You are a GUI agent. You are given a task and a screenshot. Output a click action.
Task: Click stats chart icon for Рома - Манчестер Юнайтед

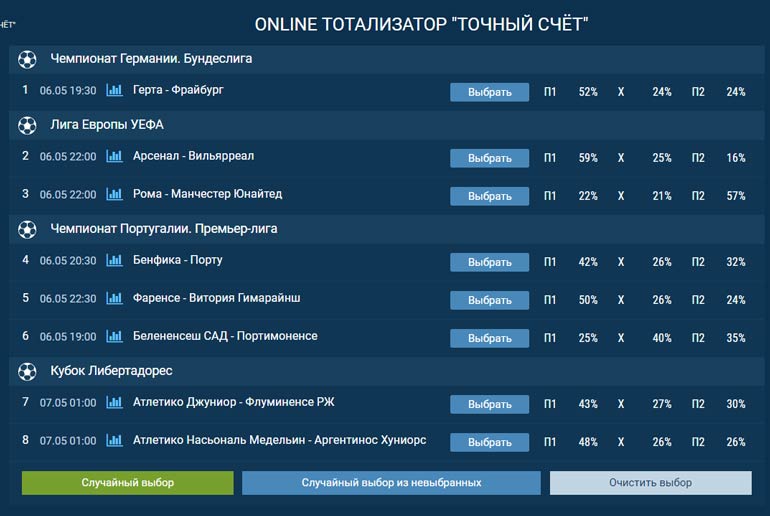114,195
